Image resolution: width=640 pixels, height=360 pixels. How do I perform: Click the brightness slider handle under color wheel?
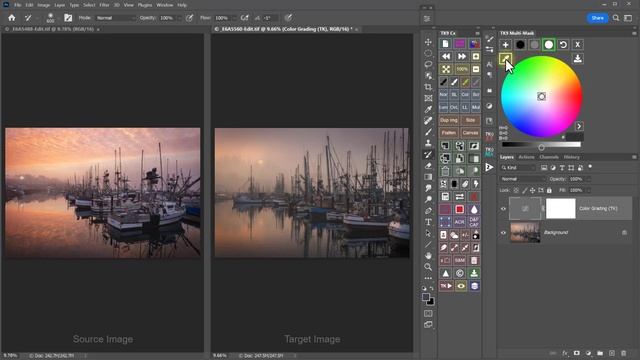coord(541,147)
